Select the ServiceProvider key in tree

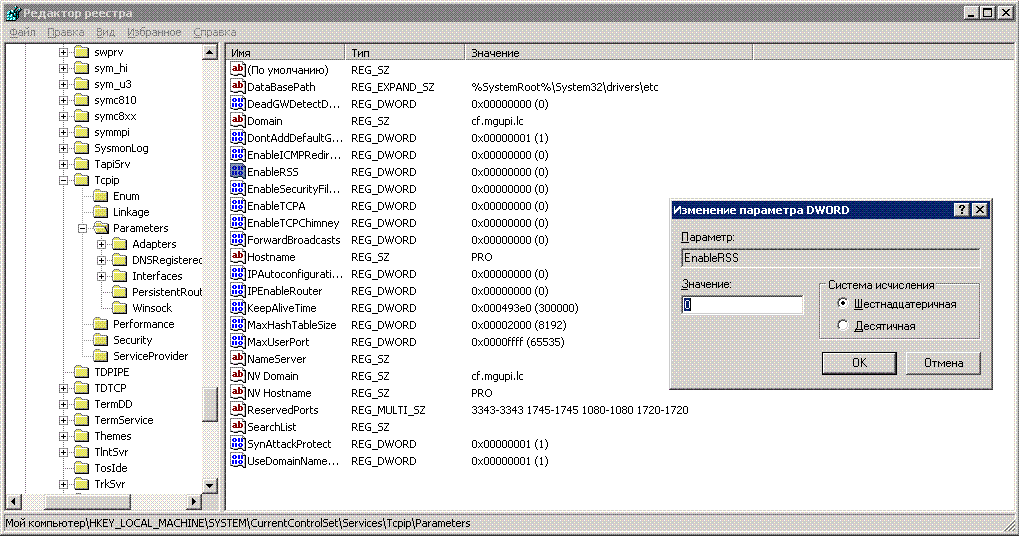point(150,356)
